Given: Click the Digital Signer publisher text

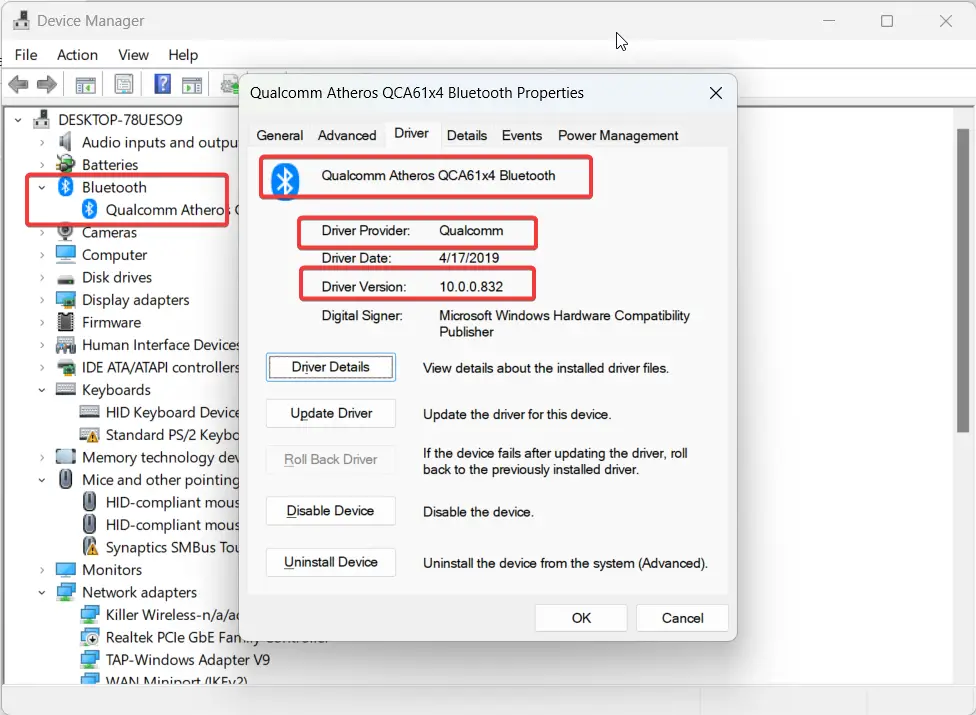Looking at the screenshot, I should pos(564,324).
